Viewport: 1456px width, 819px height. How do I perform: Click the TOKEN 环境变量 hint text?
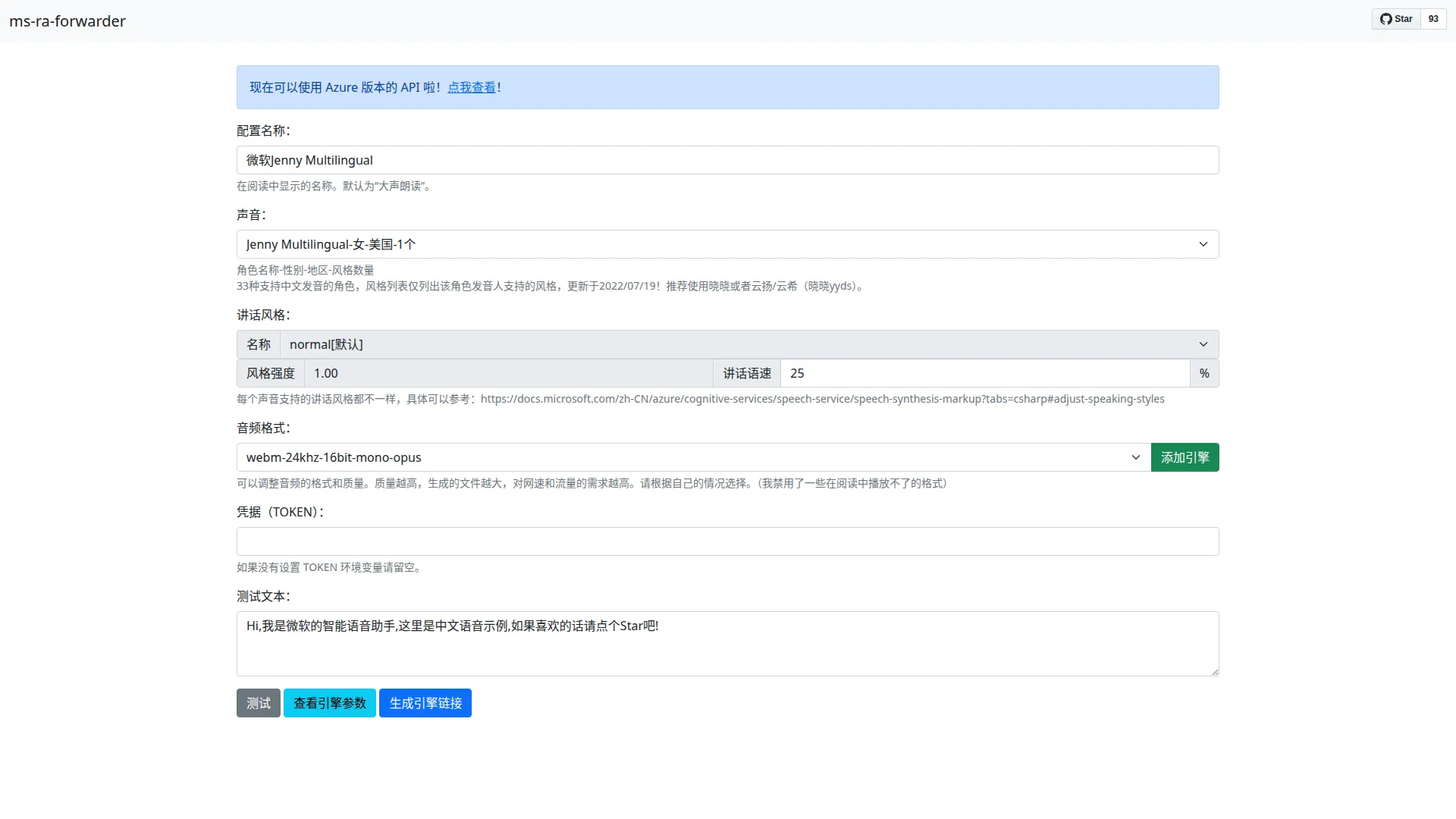pyautogui.click(x=329, y=567)
